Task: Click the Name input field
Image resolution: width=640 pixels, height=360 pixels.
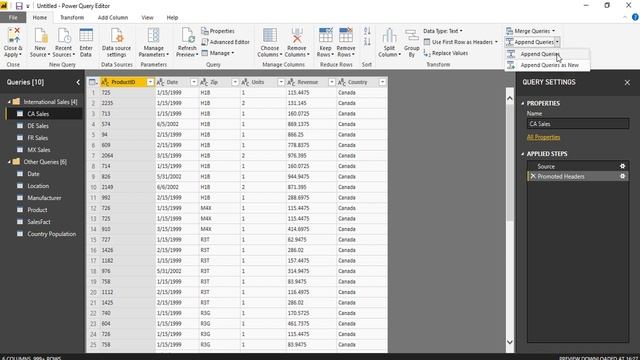Action: 578,124
